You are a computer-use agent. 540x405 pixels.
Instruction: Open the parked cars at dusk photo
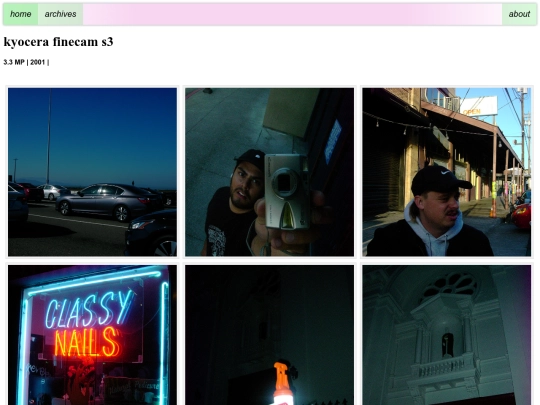coord(92,172)
